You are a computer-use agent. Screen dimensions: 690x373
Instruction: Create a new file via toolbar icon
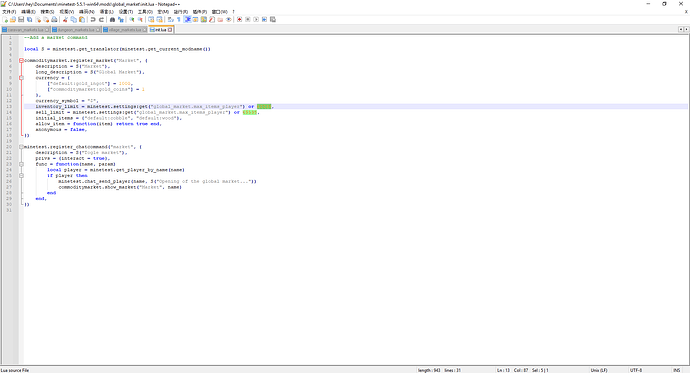[5, 19]
